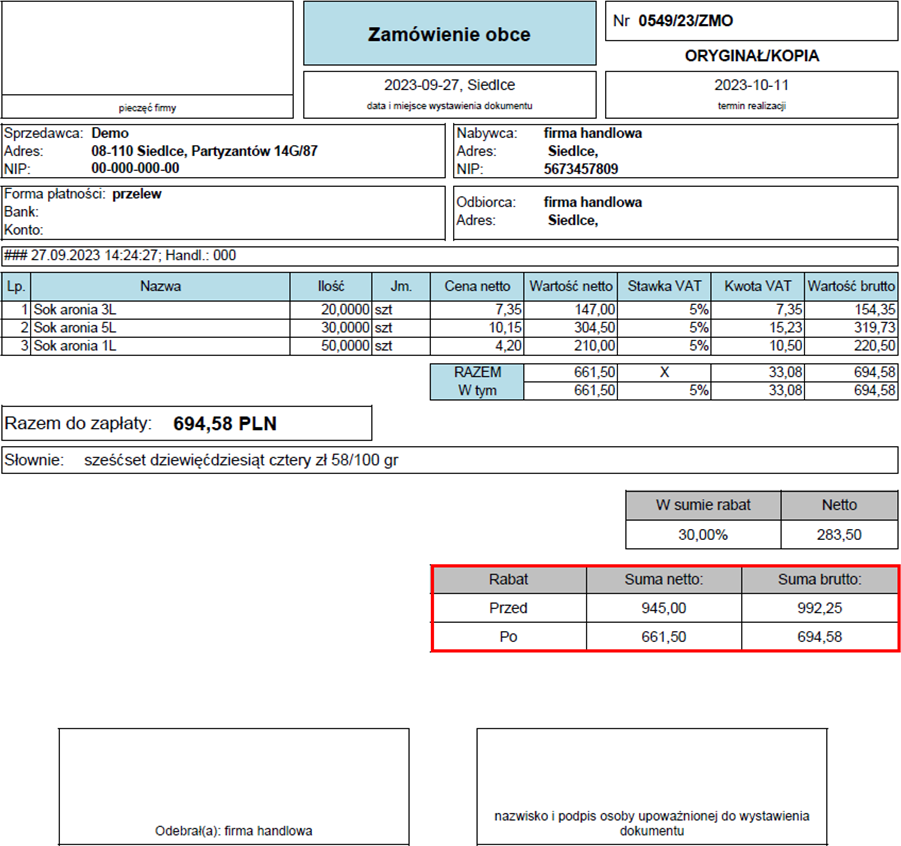Click the "Zamówienie obce" document title
Viewport: 901px width, 846px height.
(x=449, y=35)
